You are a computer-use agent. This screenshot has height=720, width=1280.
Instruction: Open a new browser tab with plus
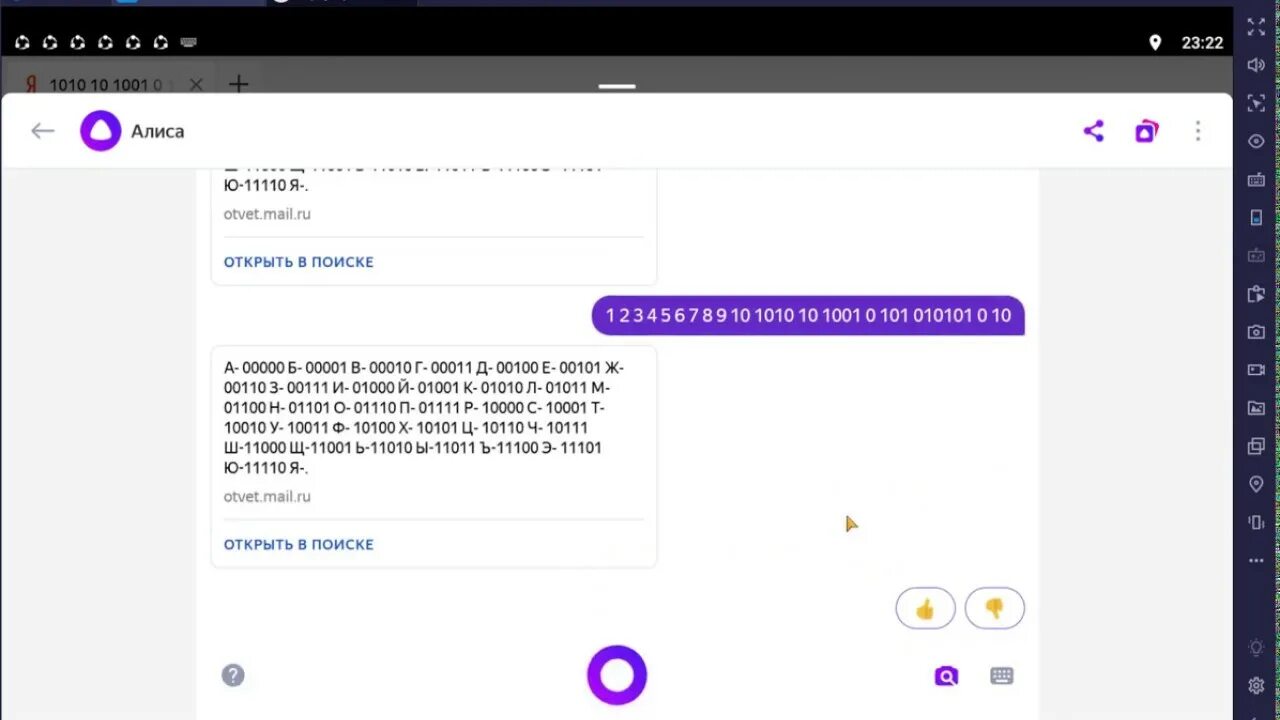(238, 84)
